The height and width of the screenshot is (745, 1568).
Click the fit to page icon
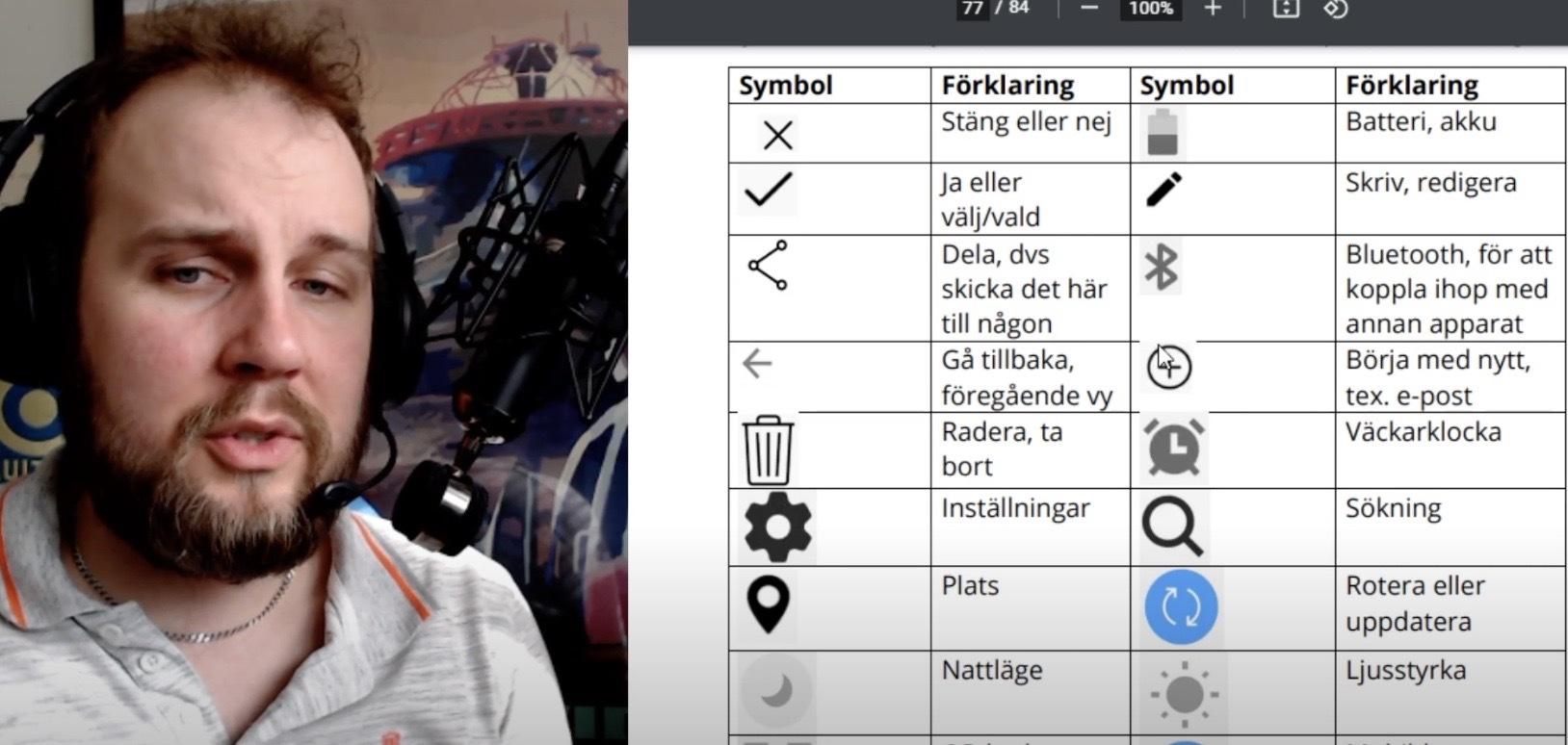coord(1286,9)
